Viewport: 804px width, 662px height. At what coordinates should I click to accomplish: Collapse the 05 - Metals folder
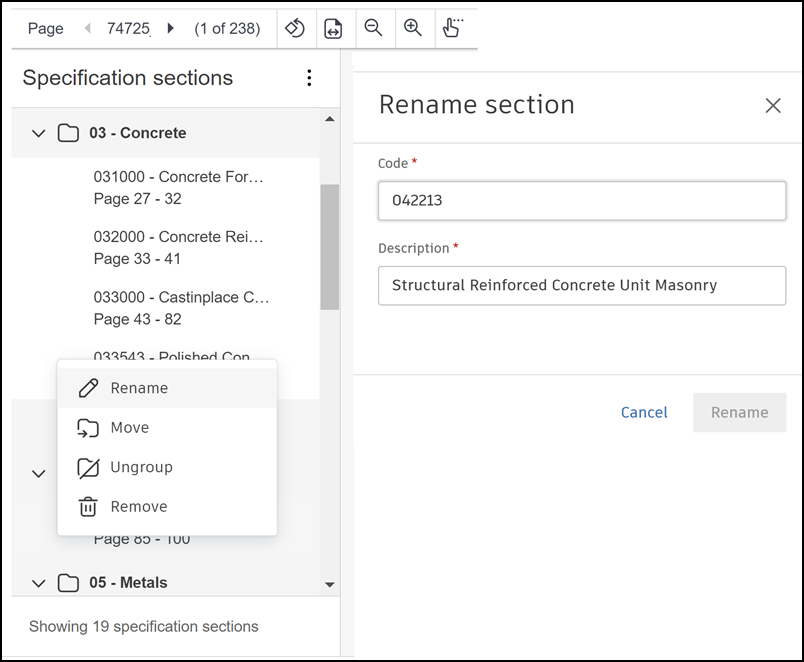(39, 583)
